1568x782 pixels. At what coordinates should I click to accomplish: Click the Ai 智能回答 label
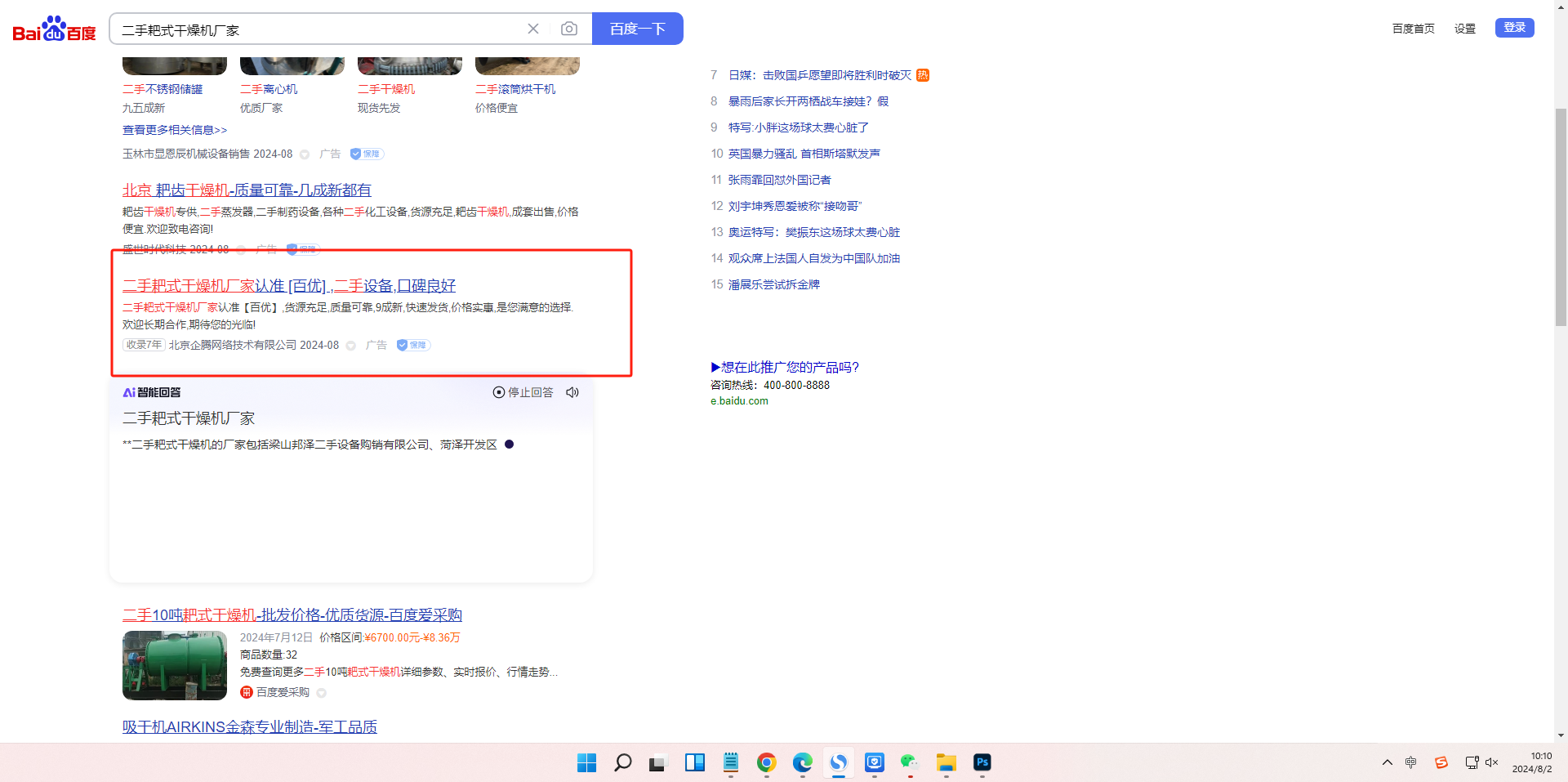coord(152,392)
